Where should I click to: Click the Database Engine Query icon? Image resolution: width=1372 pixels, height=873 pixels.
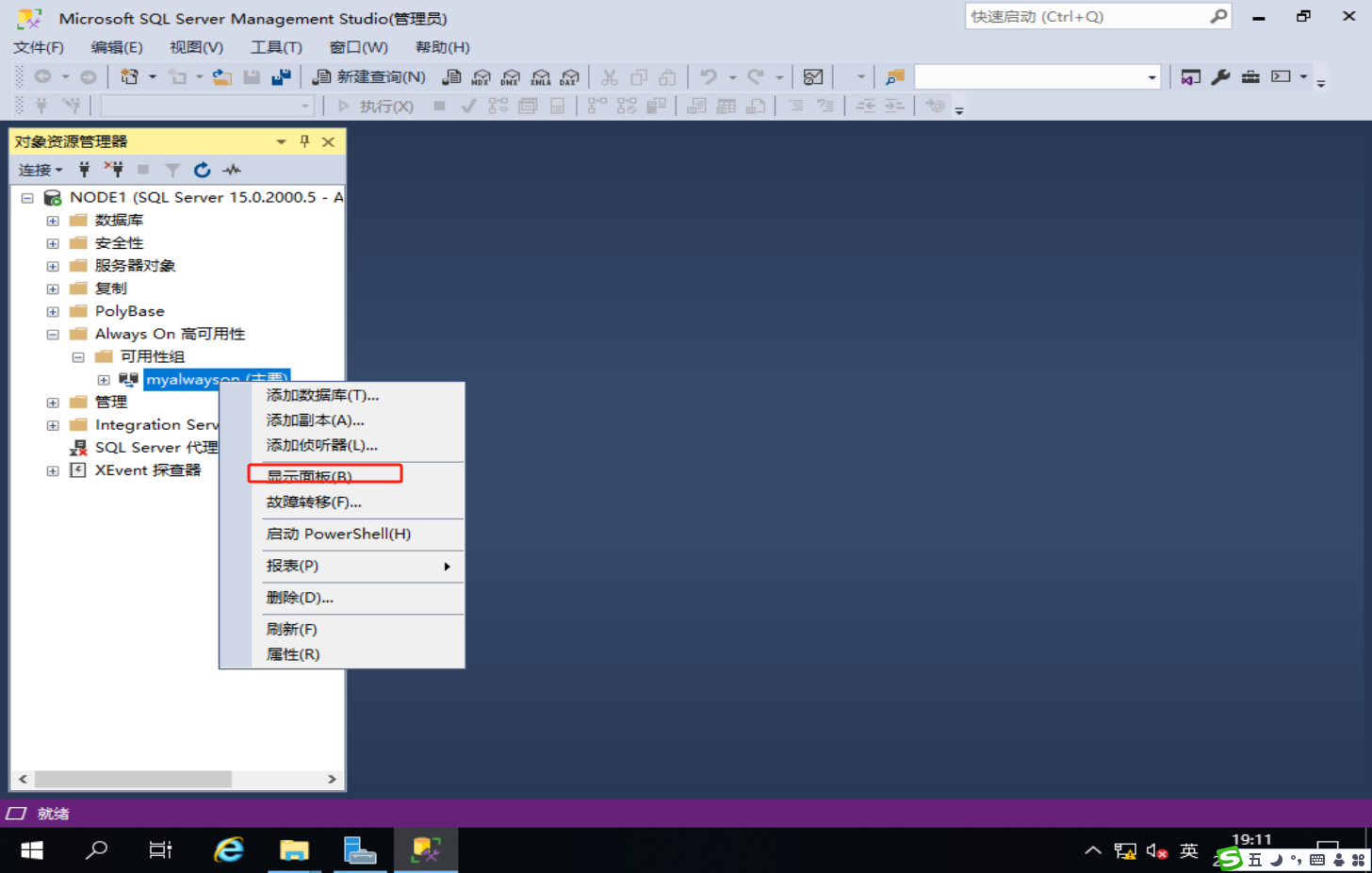[x=452, y=77]
